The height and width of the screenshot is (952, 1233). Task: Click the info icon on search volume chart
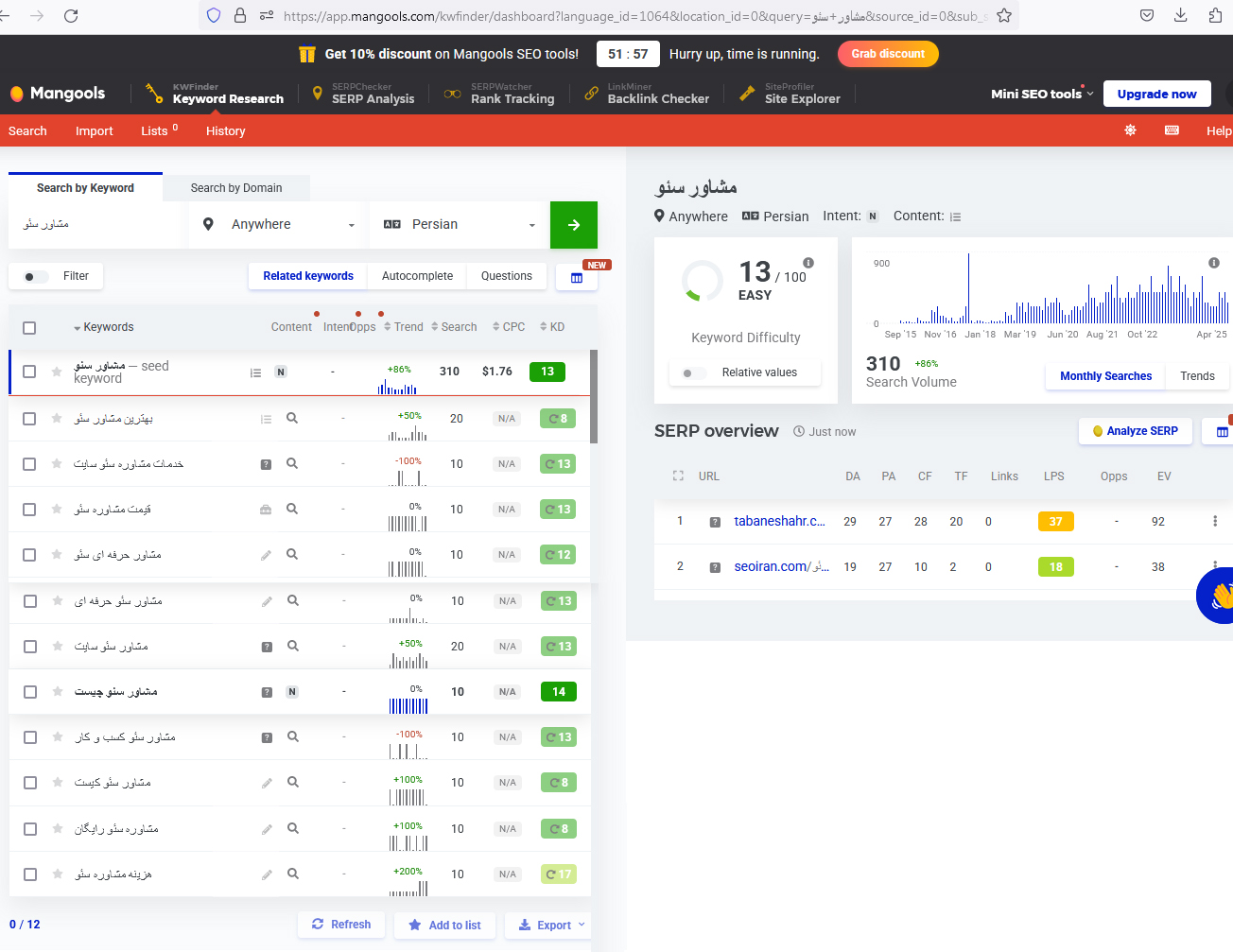pos(1214,263)
